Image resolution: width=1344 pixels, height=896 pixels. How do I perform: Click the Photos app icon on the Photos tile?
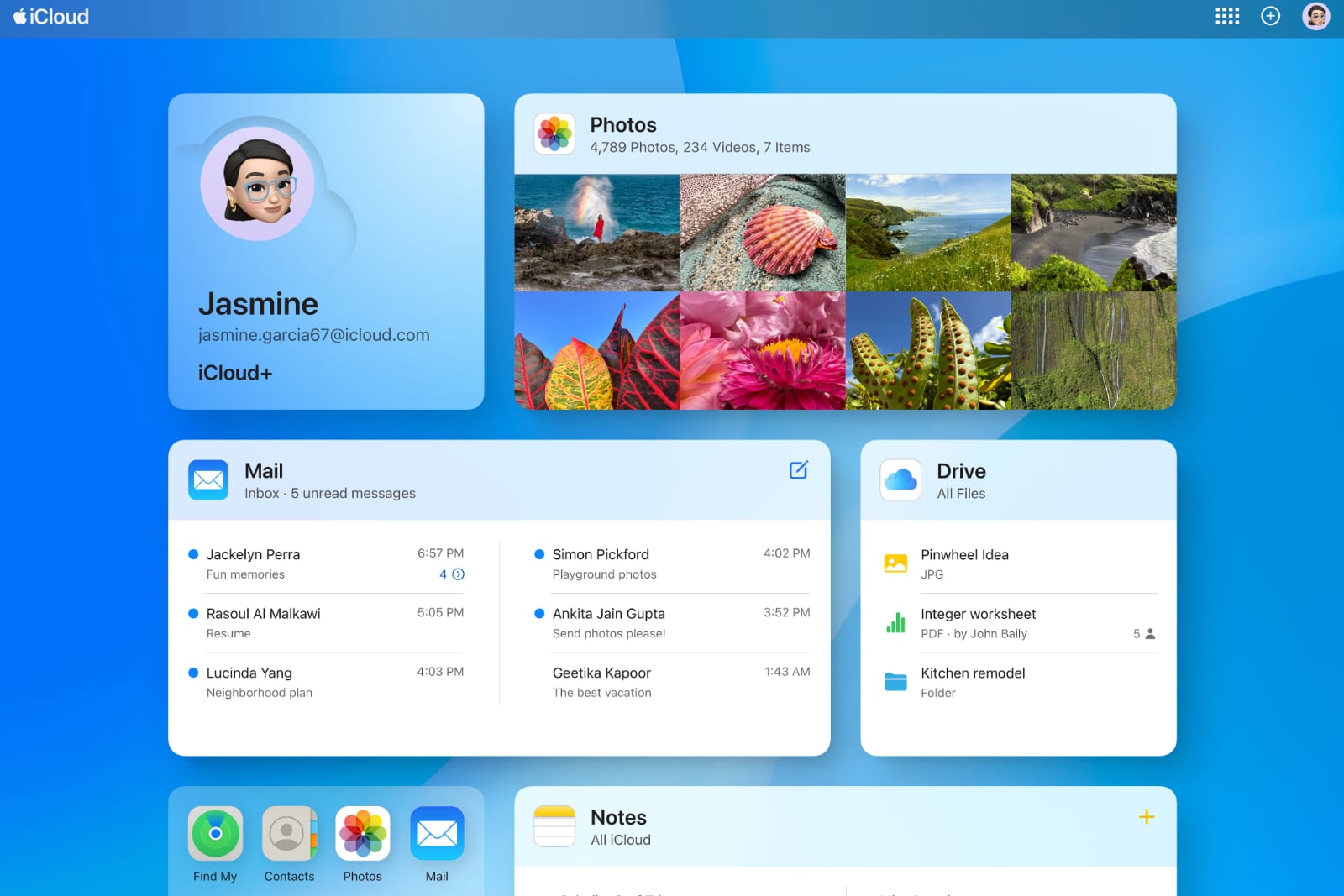point(554,134)
